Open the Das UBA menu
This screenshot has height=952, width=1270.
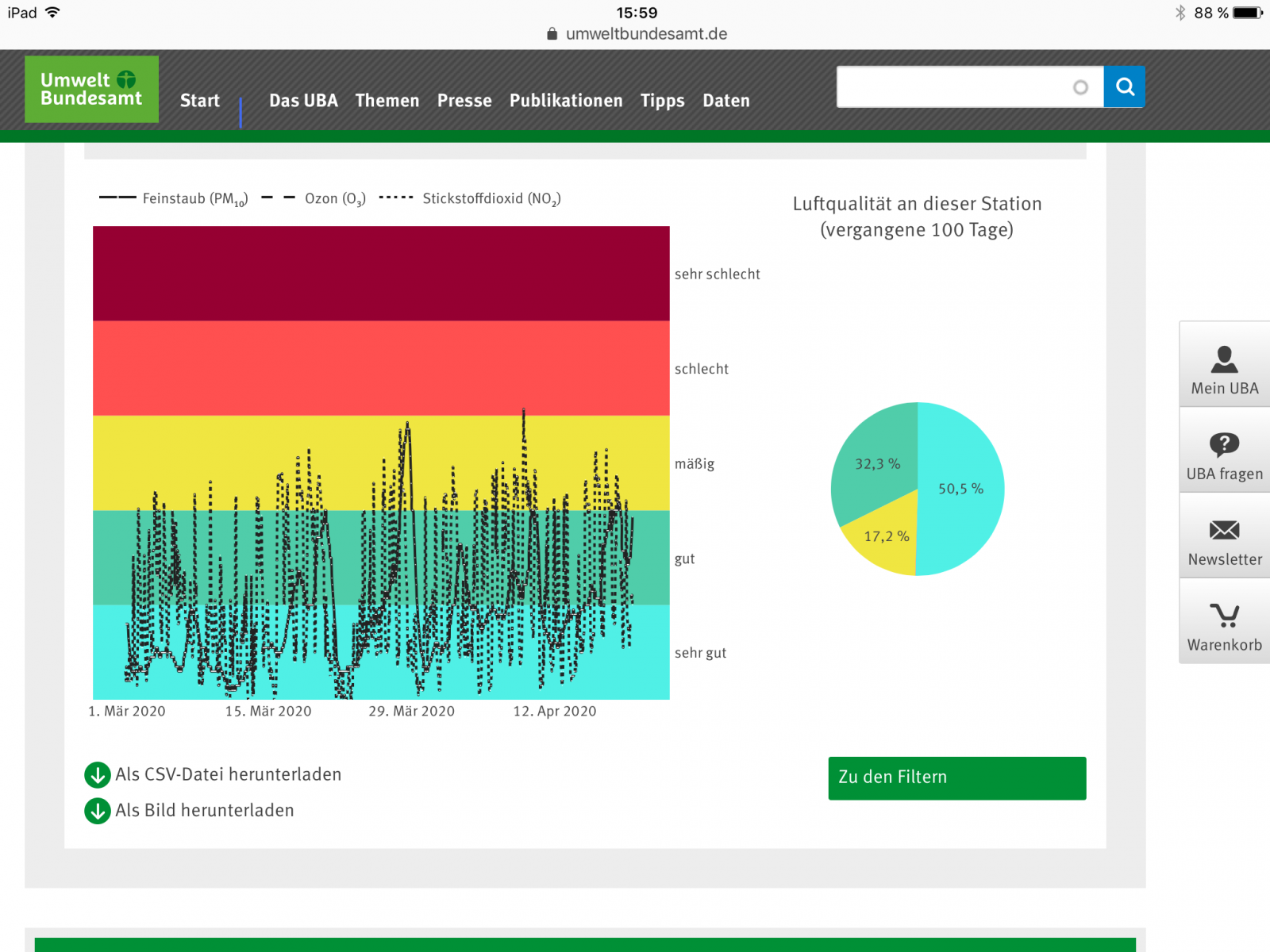pos(303,101)
